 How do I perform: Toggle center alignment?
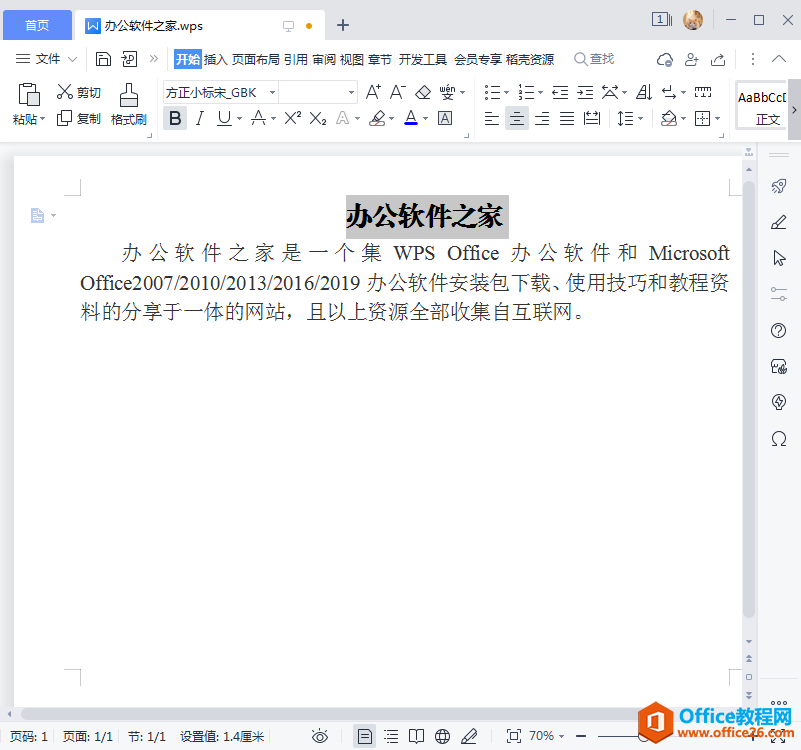(x=516, y=119)
